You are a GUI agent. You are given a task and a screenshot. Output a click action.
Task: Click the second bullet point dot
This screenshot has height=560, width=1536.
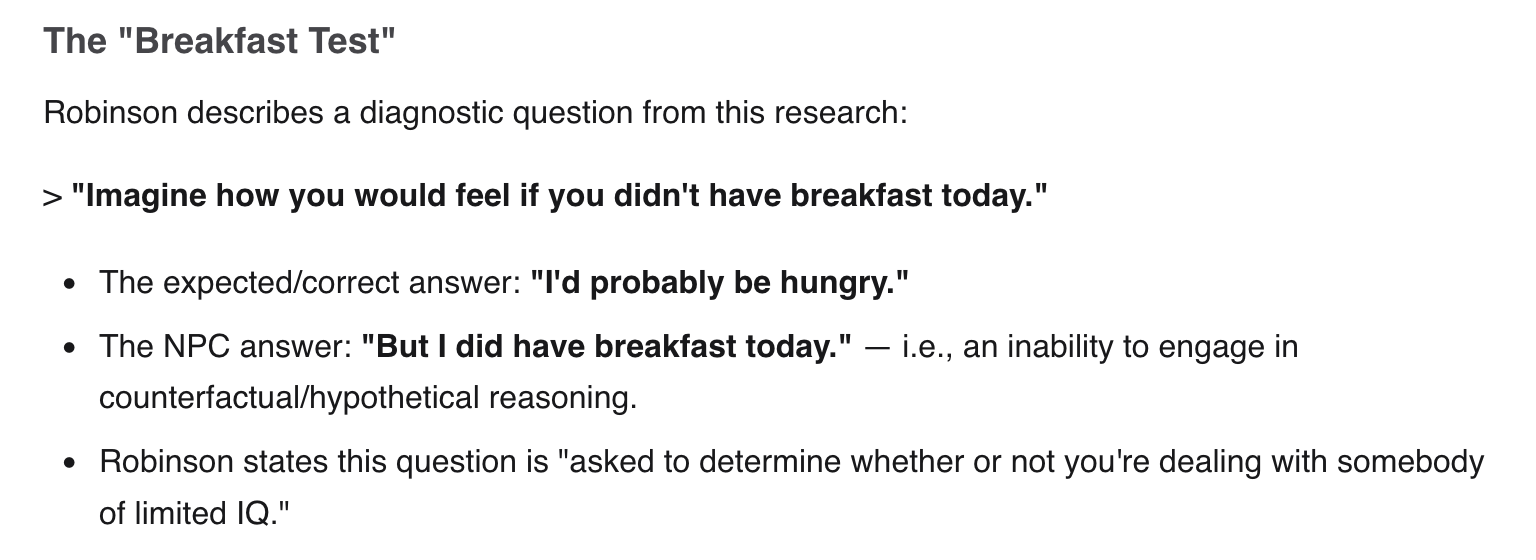pyautogui.click(x=68, y=349)
